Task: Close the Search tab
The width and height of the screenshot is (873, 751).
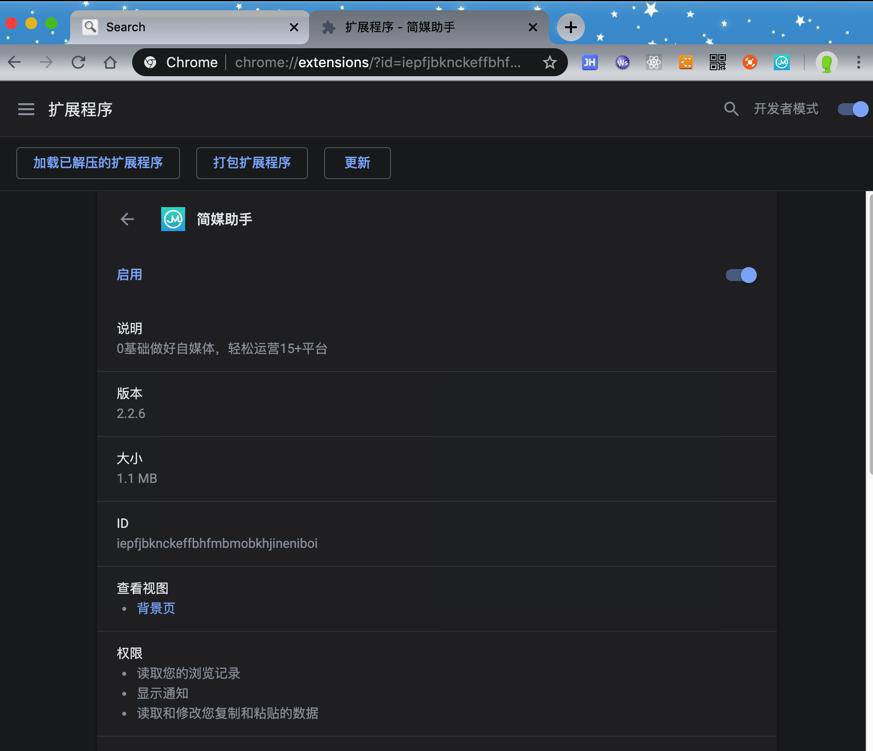Action: [294, 27]
